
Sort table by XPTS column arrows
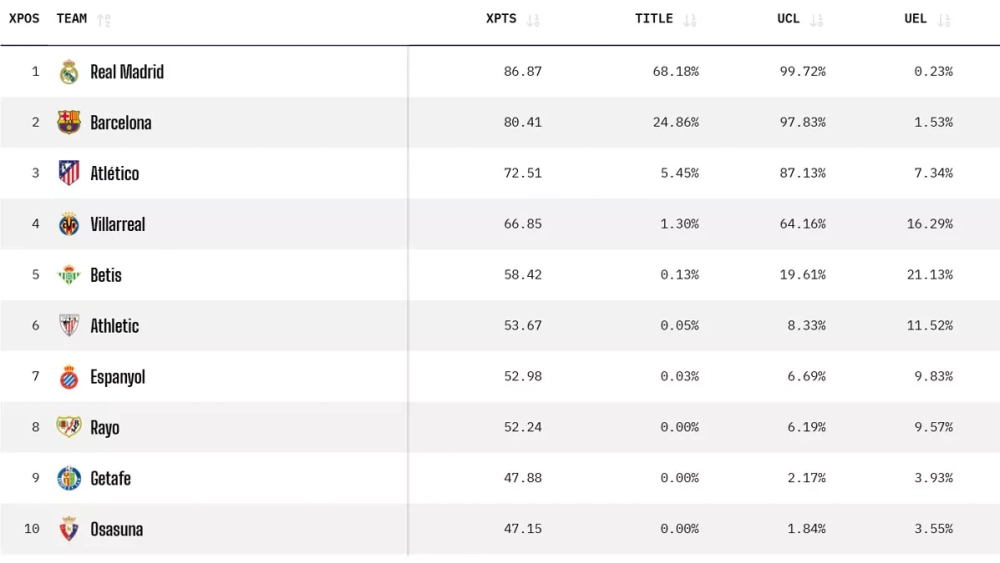click(533, 20)
